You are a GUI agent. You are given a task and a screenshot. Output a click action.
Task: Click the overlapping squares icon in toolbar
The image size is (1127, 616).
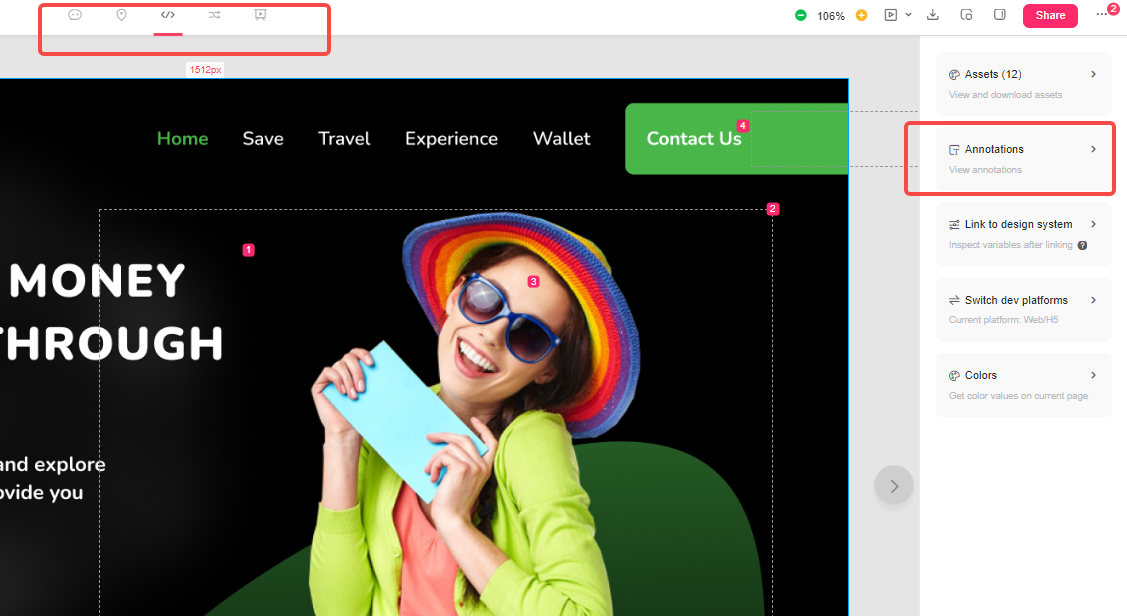point(967,15)
